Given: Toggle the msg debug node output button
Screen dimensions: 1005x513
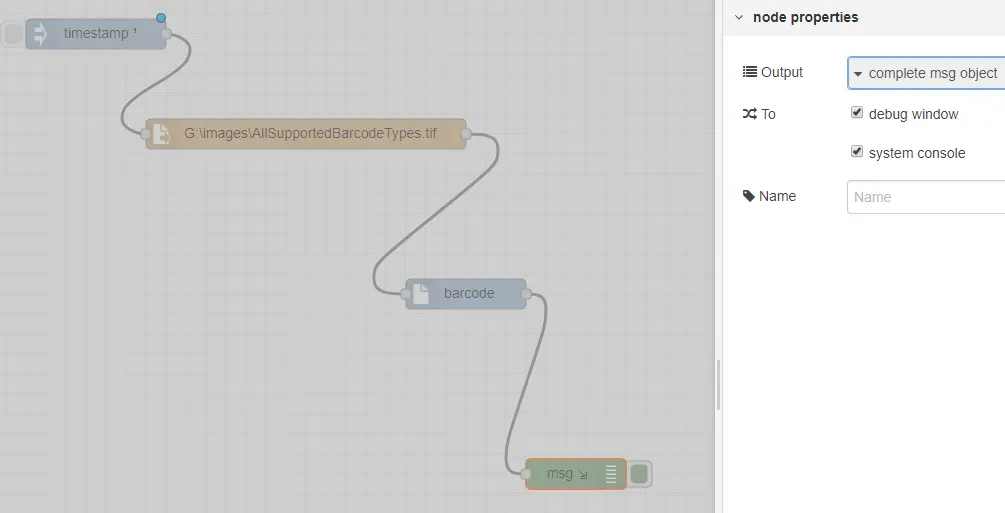Looking at the screenshot, I should click(639, 474).
